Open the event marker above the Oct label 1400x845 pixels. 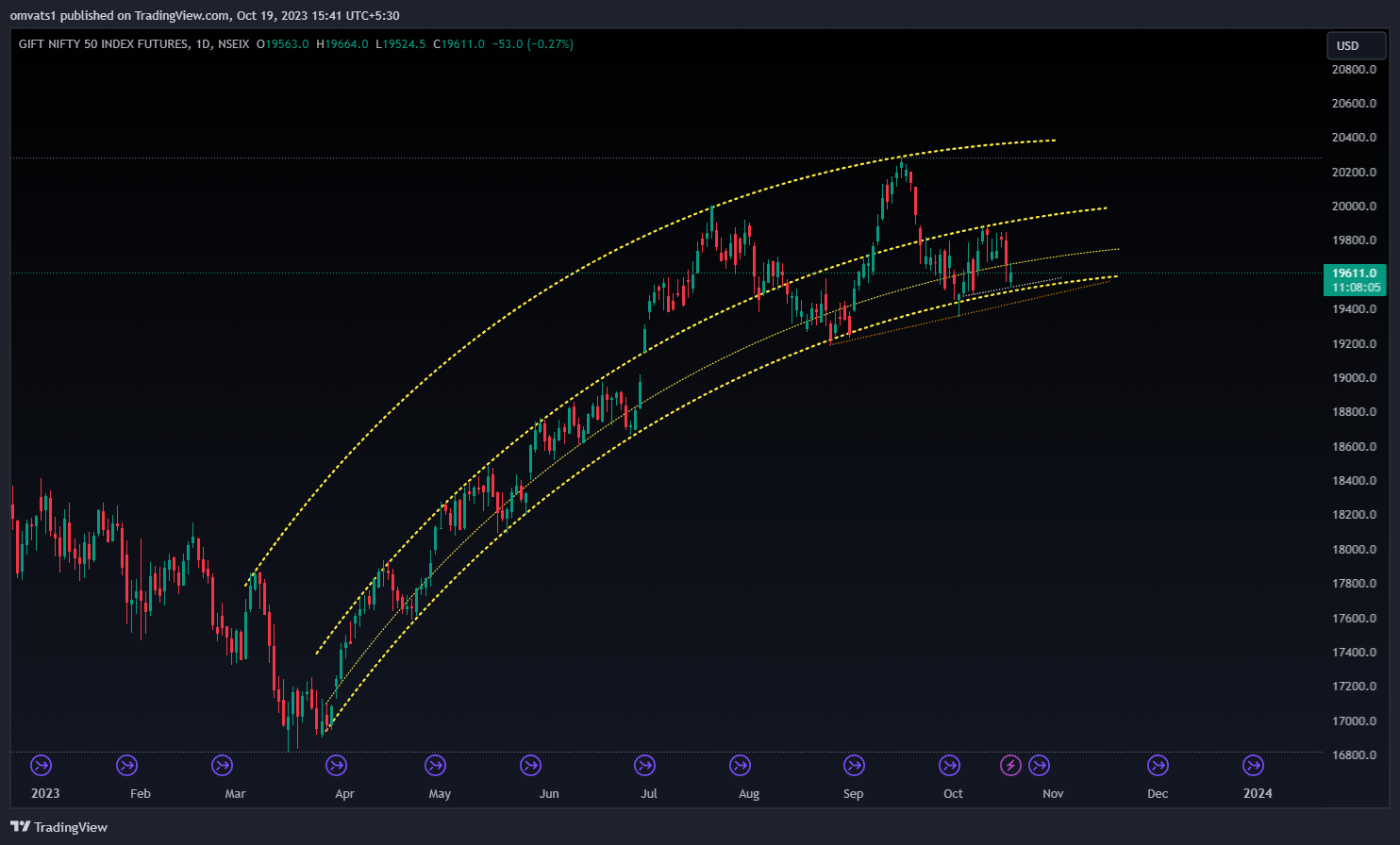pos(949,765)
